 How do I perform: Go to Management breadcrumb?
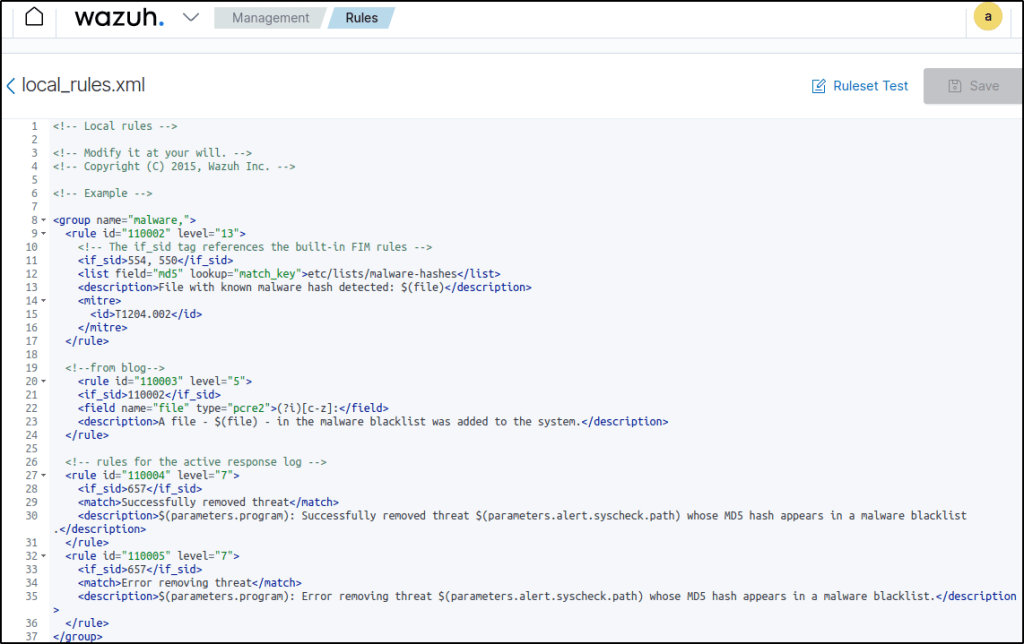pos(268,18)
